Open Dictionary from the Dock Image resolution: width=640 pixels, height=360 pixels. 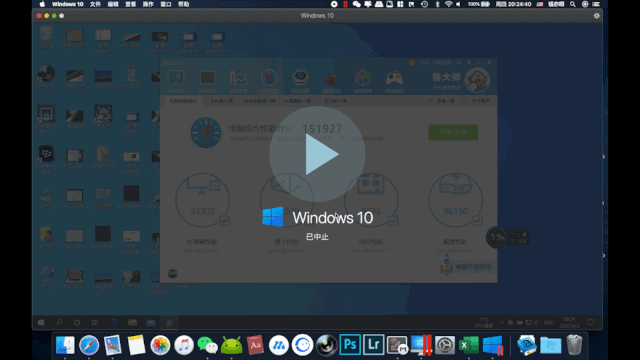pyautogui.click(x=255, y=345)
